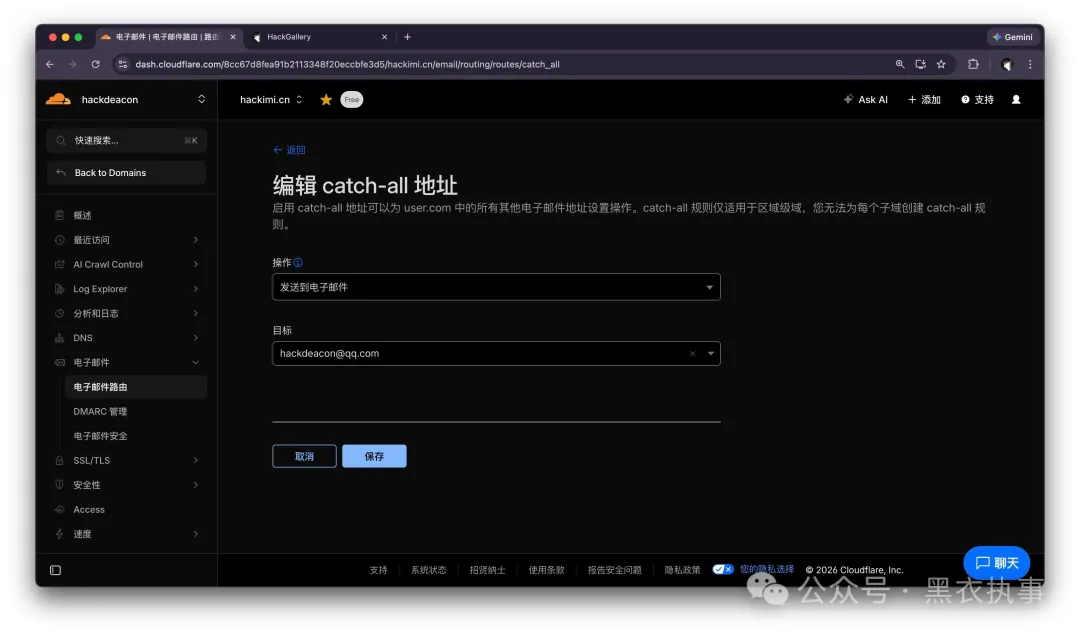Open 支持 support menu in header
The image size is (1080, 634).
pos(977,100)
